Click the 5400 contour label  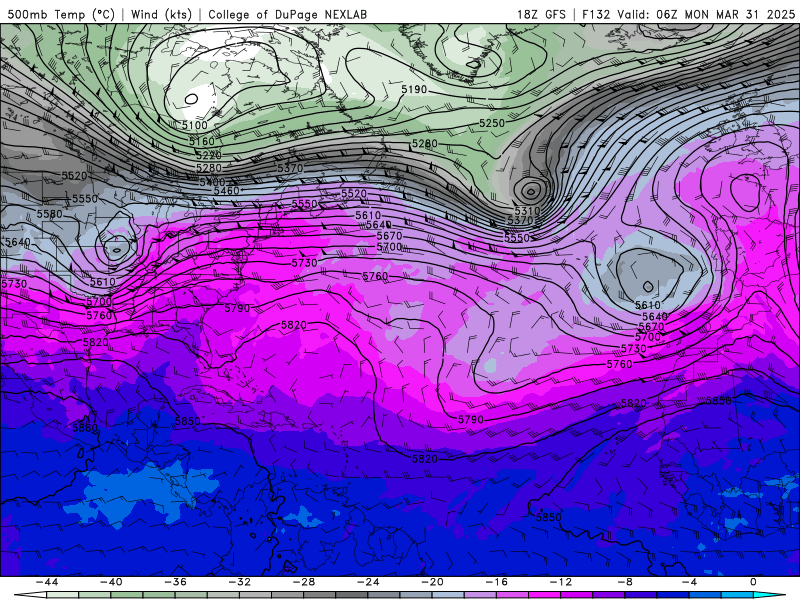(x=212, y=182)
